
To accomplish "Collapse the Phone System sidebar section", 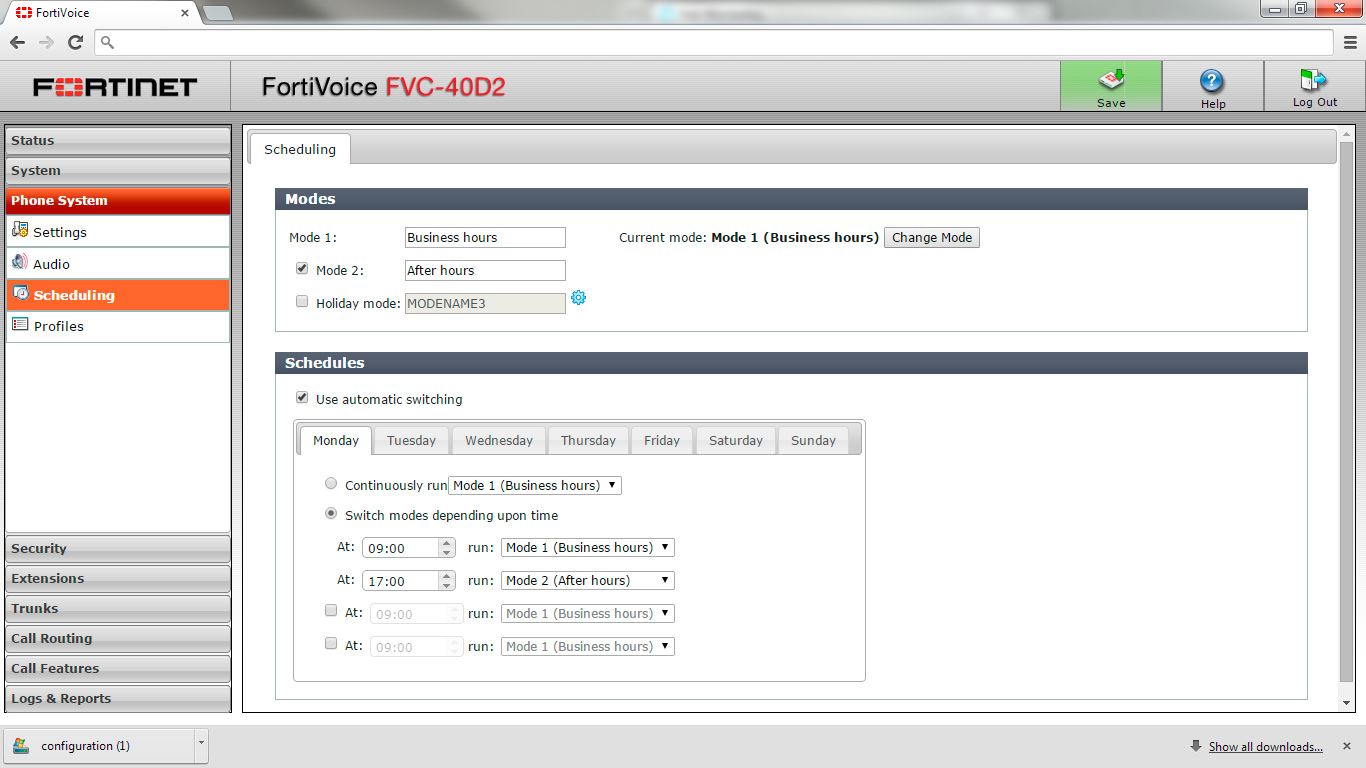I will (x=118, y=201).
